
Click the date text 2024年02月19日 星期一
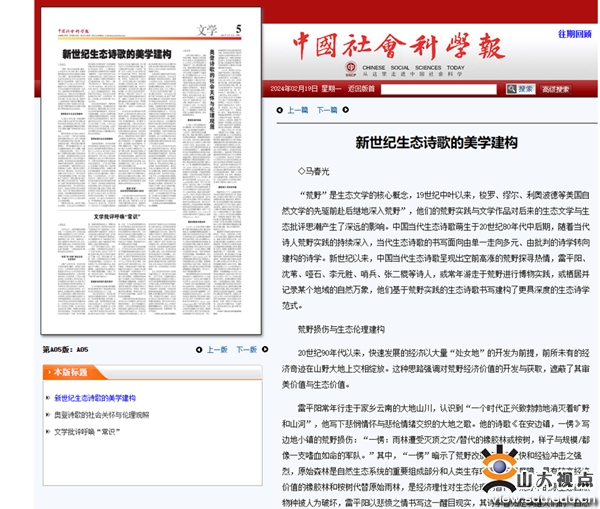click(306, 89)
